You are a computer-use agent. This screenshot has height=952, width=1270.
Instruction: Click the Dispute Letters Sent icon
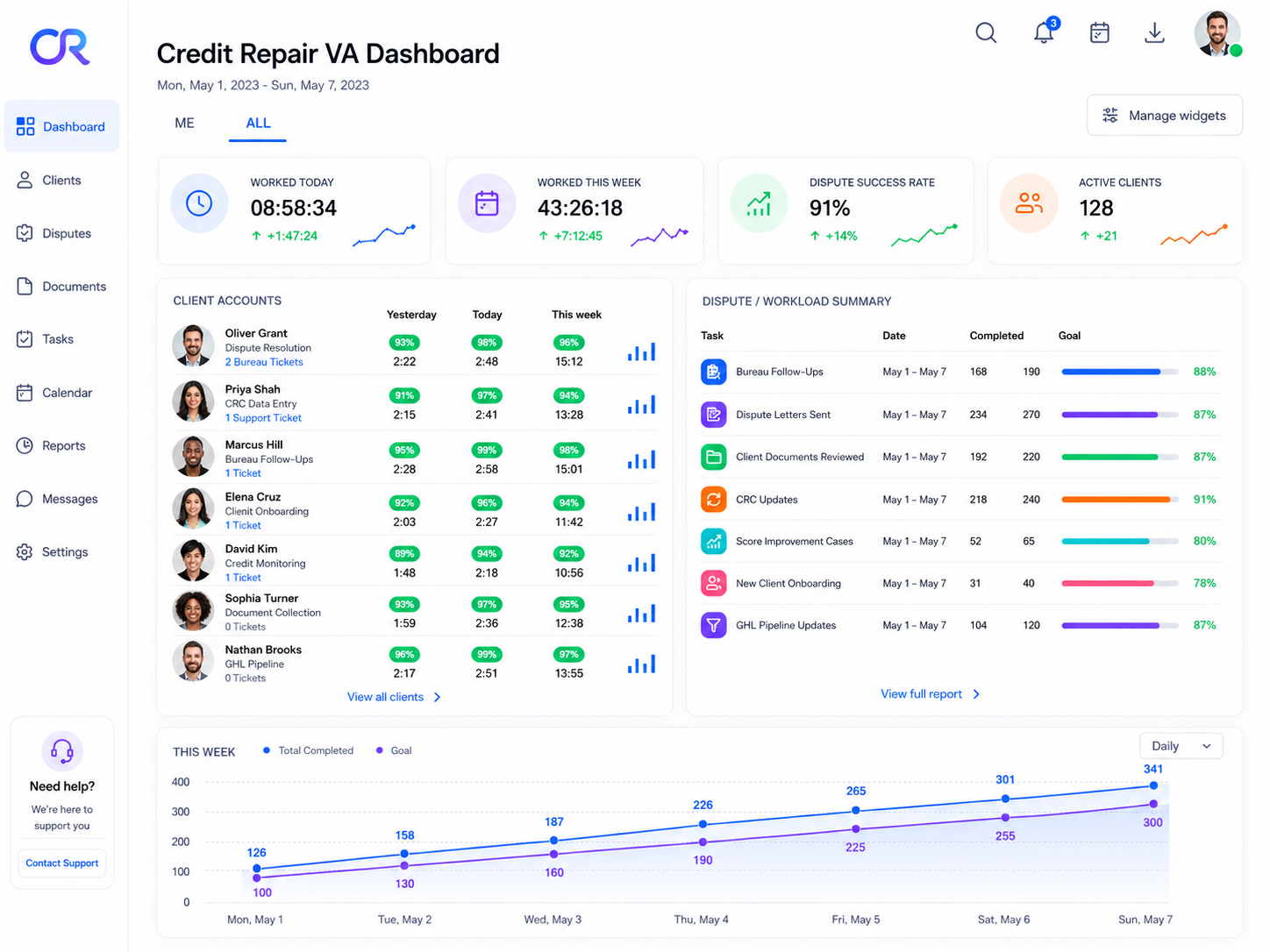(x=714, y=415)
